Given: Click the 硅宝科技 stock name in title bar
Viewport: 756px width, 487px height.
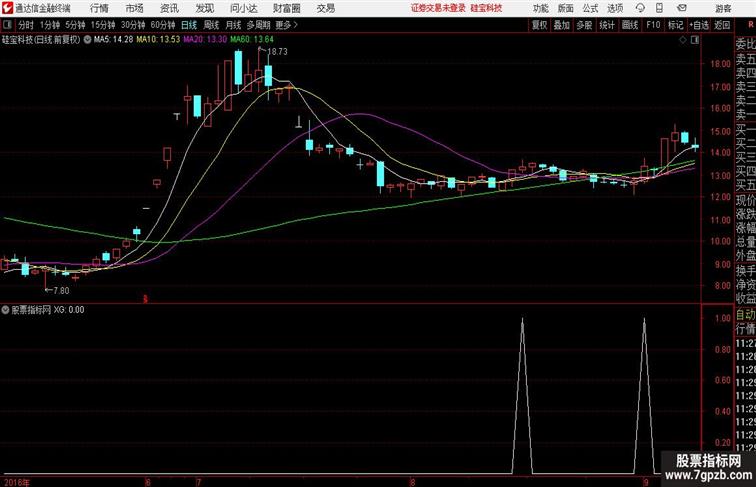Looking at the screenshot, I should click(x=486, y=8).
